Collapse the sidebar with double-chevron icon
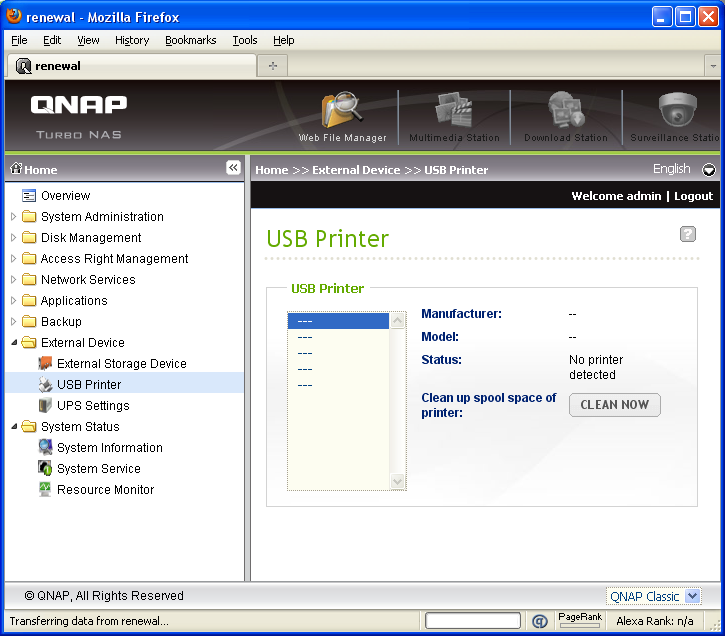This screenshot has height=636, width=725. pyautogui.click(x=233, y=167)
